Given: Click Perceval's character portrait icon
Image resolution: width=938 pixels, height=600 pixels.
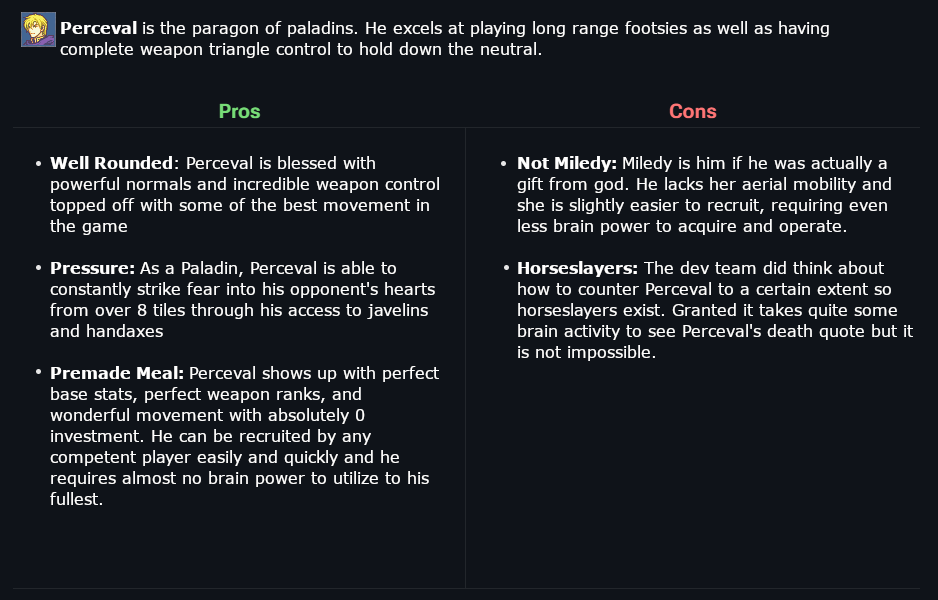Looking at the screenshot, I should click(x=38, y=29).
